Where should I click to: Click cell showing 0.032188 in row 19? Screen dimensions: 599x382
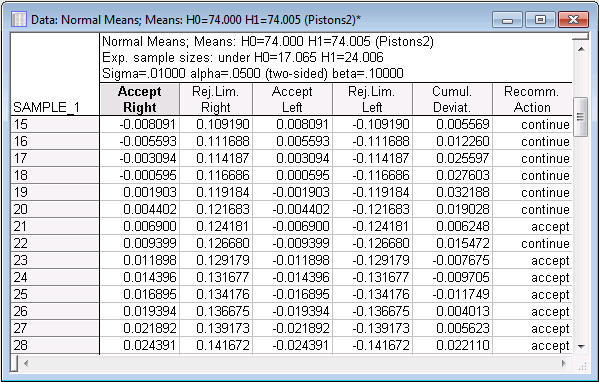452,192
